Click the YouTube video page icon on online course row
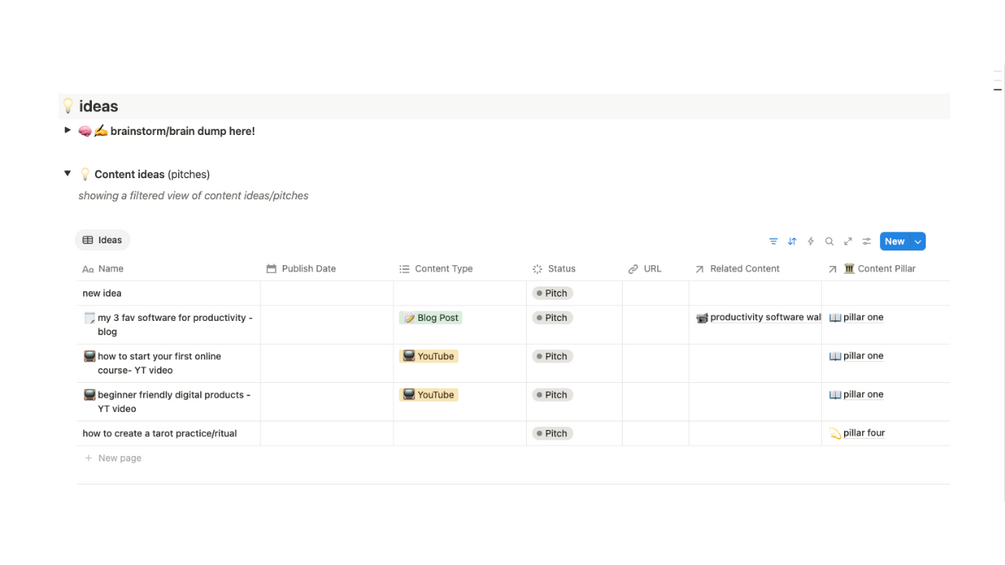The image size is (1005, 565). point(89,356)
